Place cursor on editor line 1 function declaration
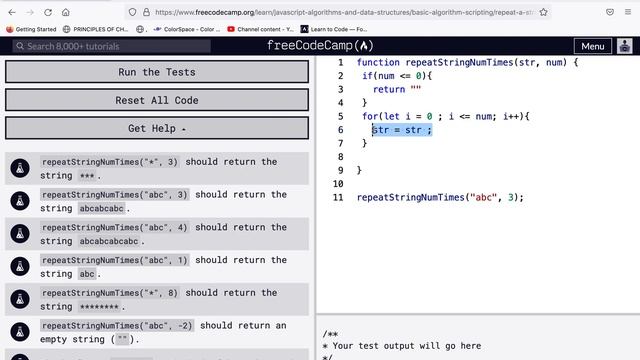The height and width of the screenshot is (360, 640). [x=467, y=62]
